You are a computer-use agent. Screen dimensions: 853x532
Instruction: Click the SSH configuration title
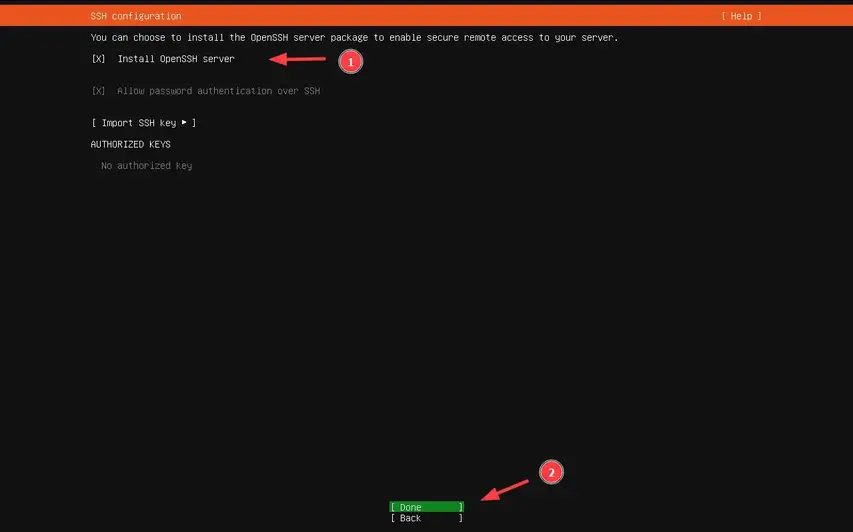[136, 16]
